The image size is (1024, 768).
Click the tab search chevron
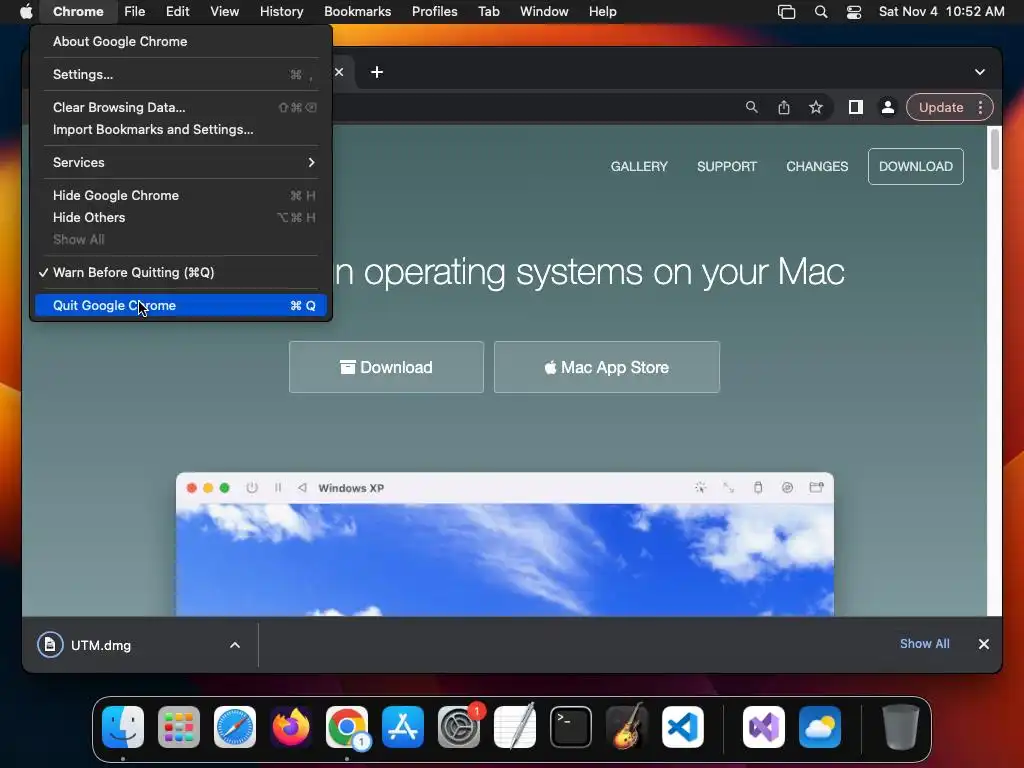(980, 72)
